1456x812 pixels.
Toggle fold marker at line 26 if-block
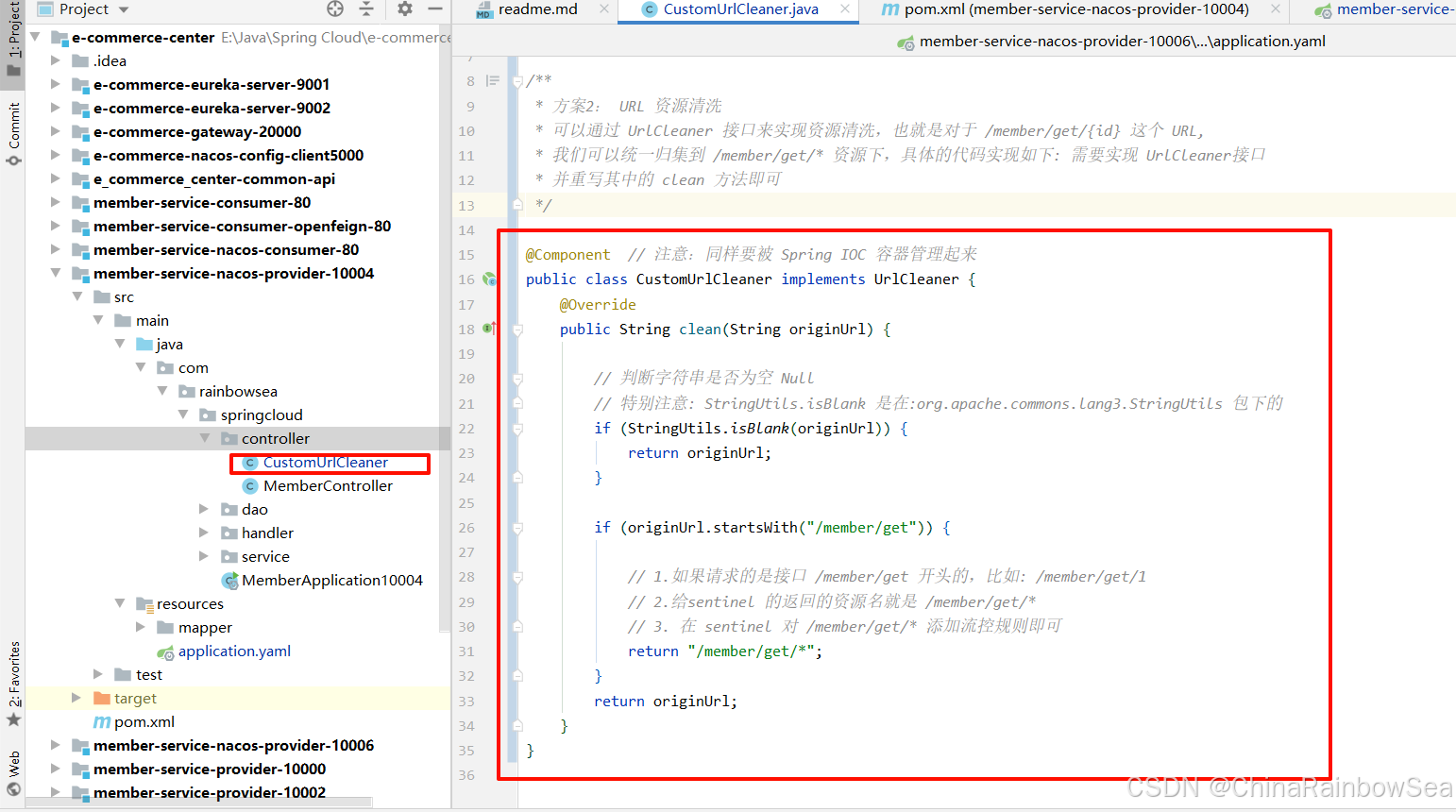[x=517, y=528]
